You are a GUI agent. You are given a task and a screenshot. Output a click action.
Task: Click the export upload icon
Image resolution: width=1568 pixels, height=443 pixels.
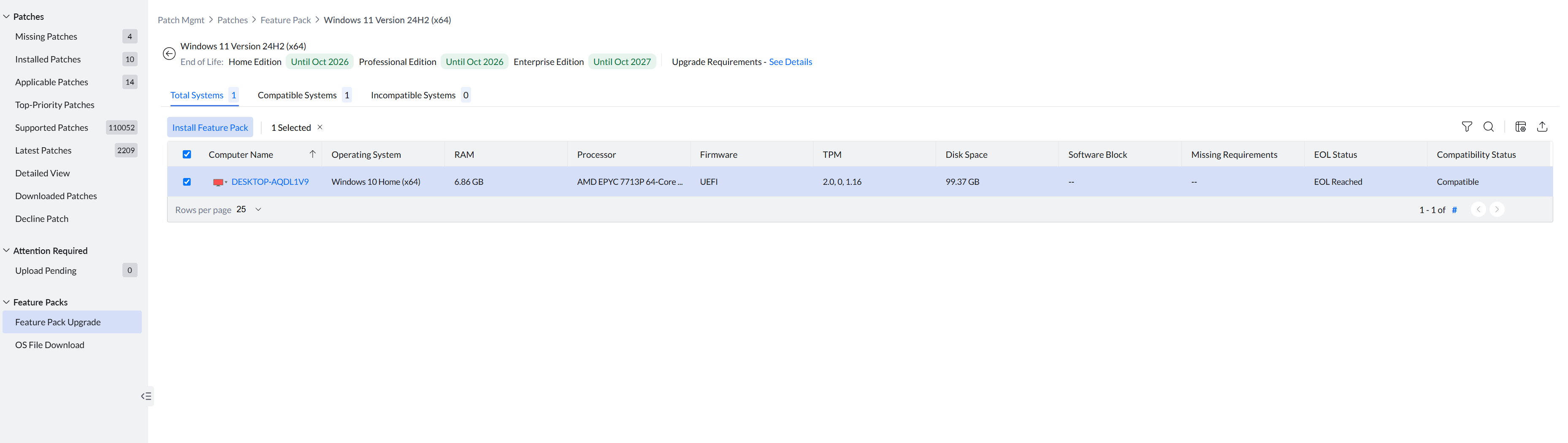pyautogui.click(x=1542, y=127)
